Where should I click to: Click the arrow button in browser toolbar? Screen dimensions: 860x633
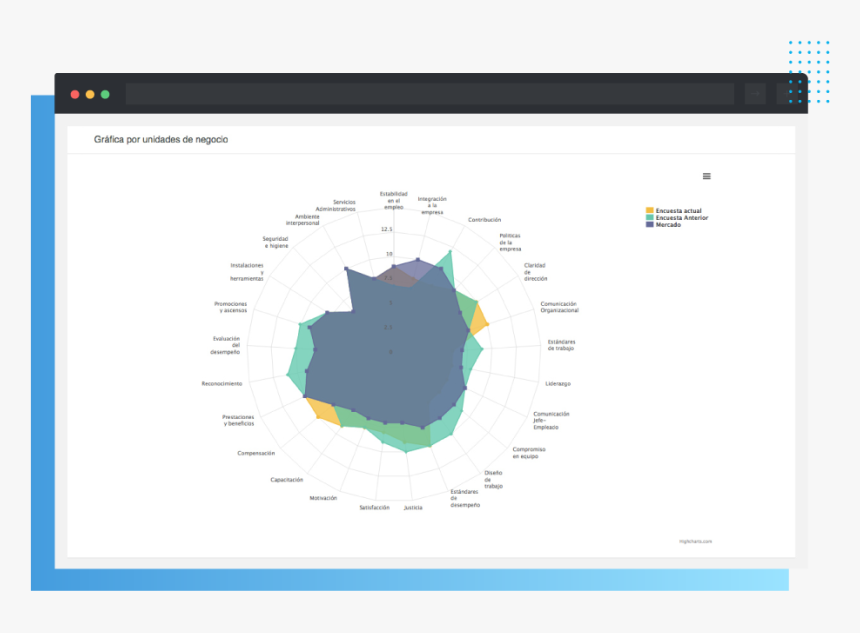coord(755,94)
